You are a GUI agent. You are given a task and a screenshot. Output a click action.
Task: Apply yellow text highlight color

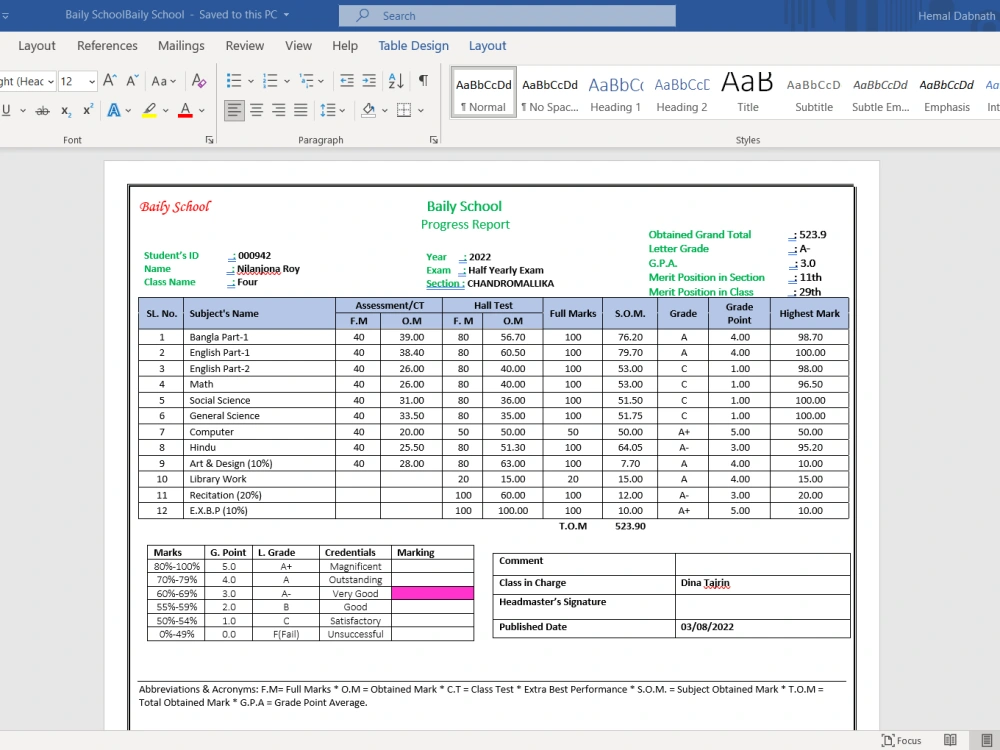click(x=149, y=110)
